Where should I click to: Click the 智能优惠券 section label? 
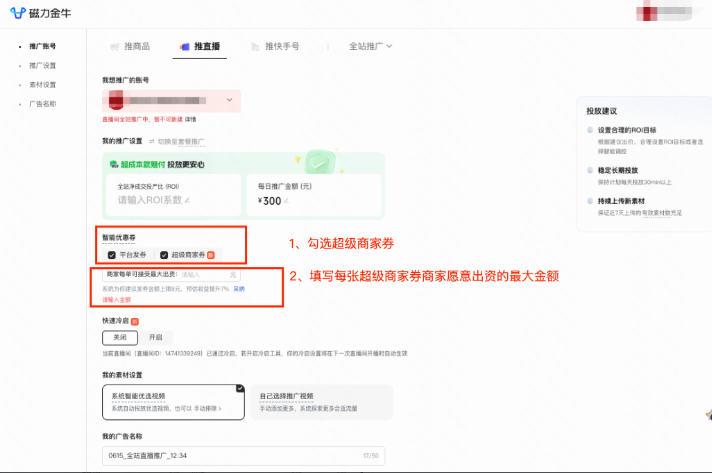(x=119, y=238)
